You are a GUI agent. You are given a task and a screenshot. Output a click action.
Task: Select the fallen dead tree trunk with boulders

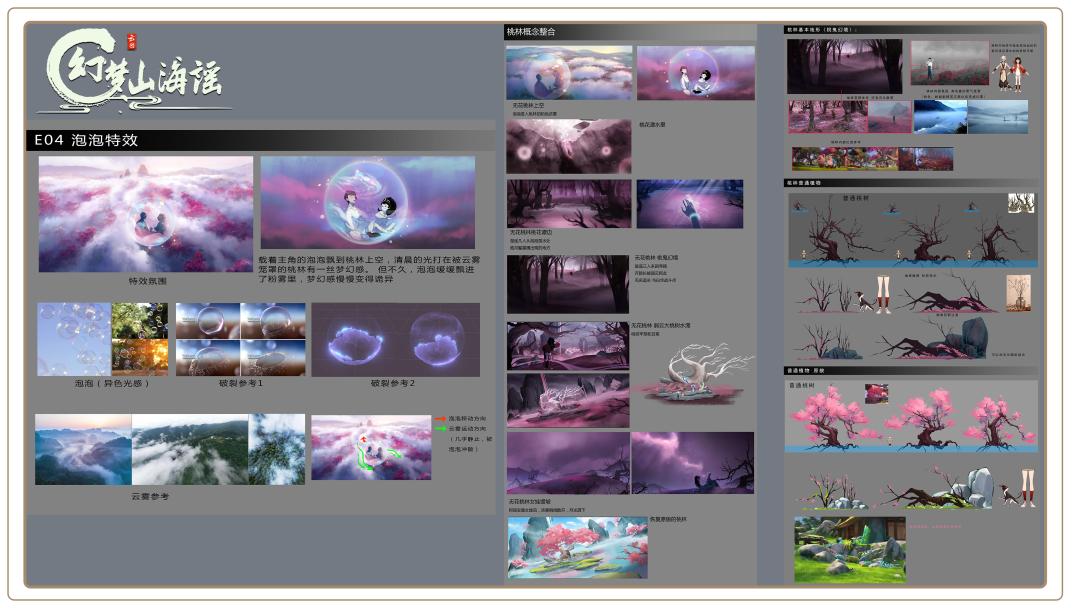(933, 338)
